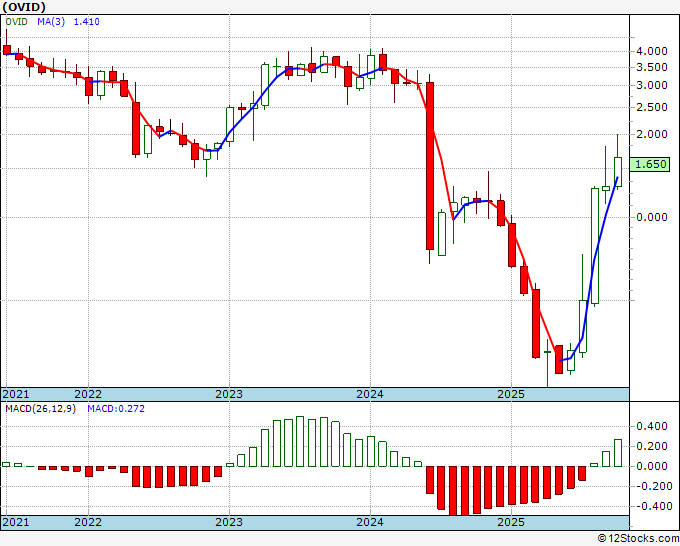The image size is (680, 546).
Task: Click the 2022 label on price chart time axis
Action: 88,394
